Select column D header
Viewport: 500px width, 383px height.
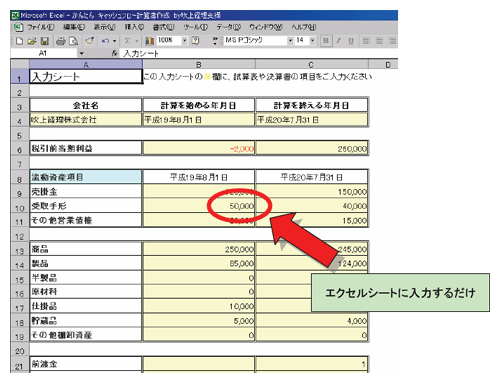pyautogui.click(x=383, y=64)
